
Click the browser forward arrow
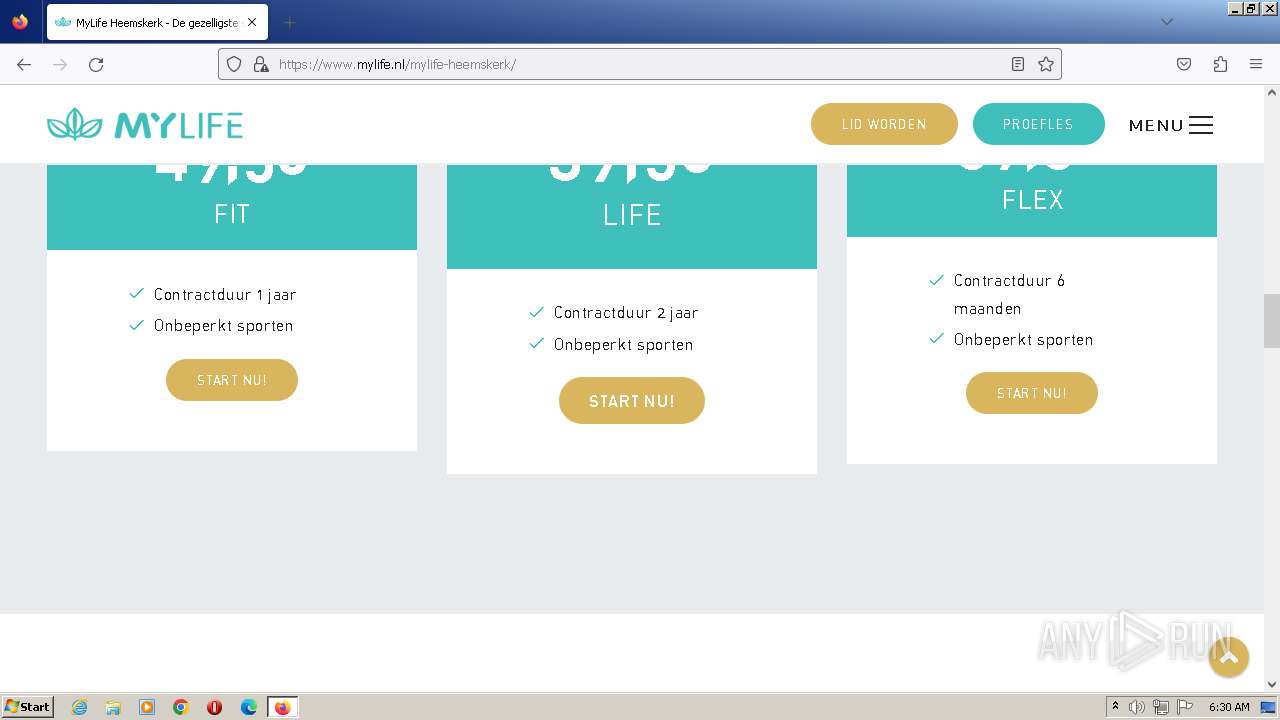coord(60,64)
